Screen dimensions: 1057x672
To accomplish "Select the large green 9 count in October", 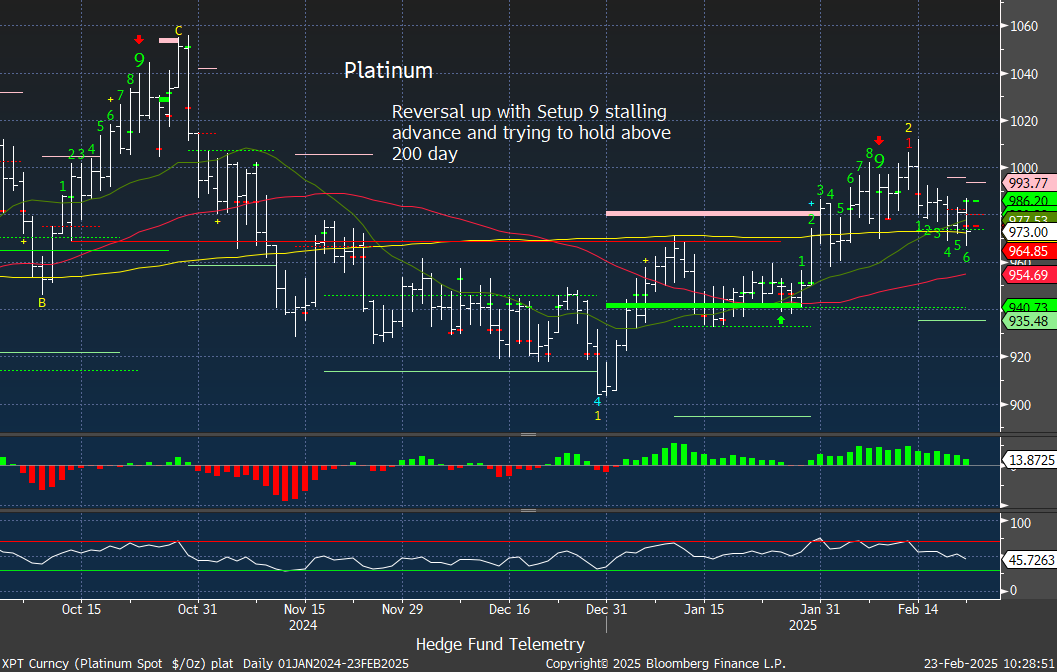I will point(139,60).
